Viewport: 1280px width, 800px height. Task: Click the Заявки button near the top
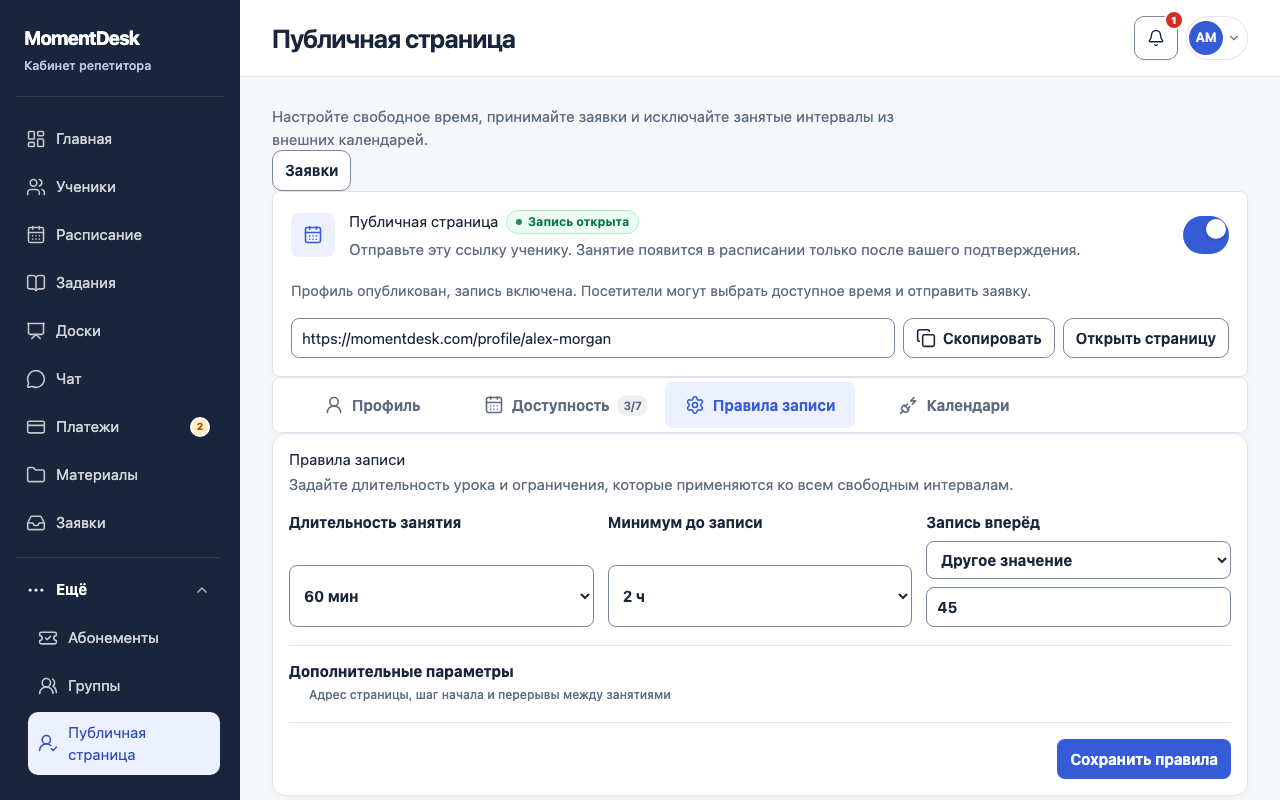click(x=311, y=170)
